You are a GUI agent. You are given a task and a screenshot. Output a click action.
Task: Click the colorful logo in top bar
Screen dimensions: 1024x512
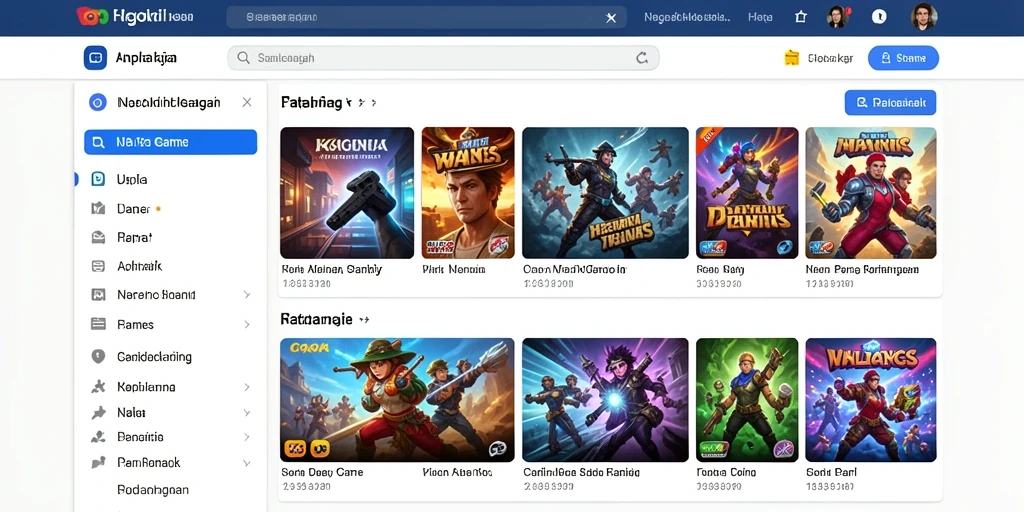pos(92,16)
